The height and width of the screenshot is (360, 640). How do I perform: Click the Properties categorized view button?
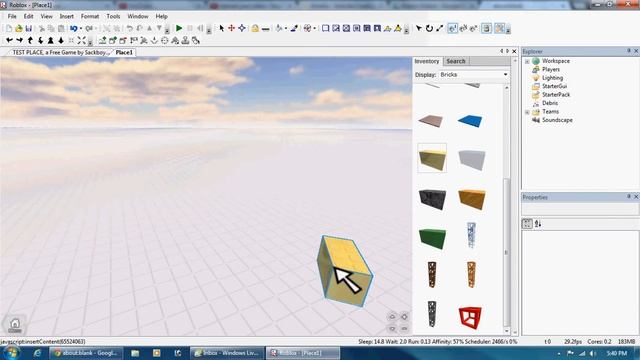[x=527, y=224]
